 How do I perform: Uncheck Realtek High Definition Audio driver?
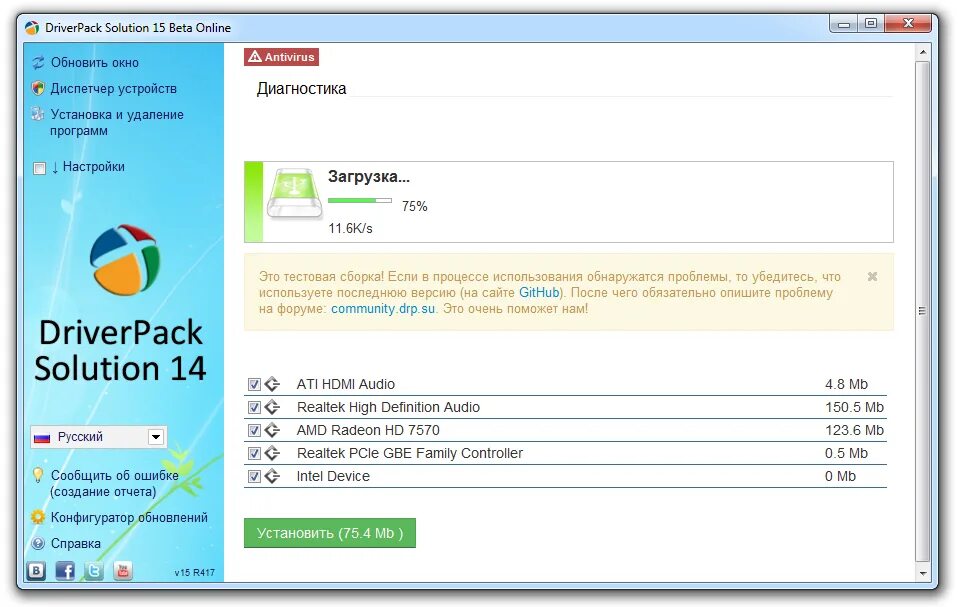pyautogui.click(x=254, y=407)
